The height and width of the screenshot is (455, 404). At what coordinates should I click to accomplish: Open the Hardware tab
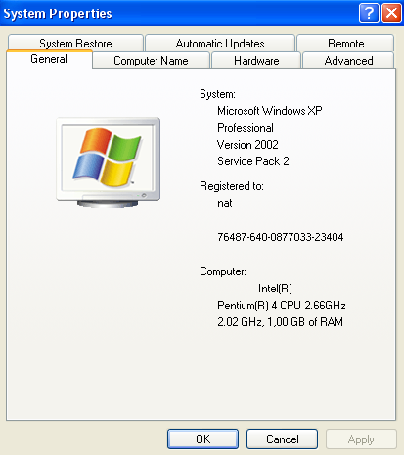[256, 61]
